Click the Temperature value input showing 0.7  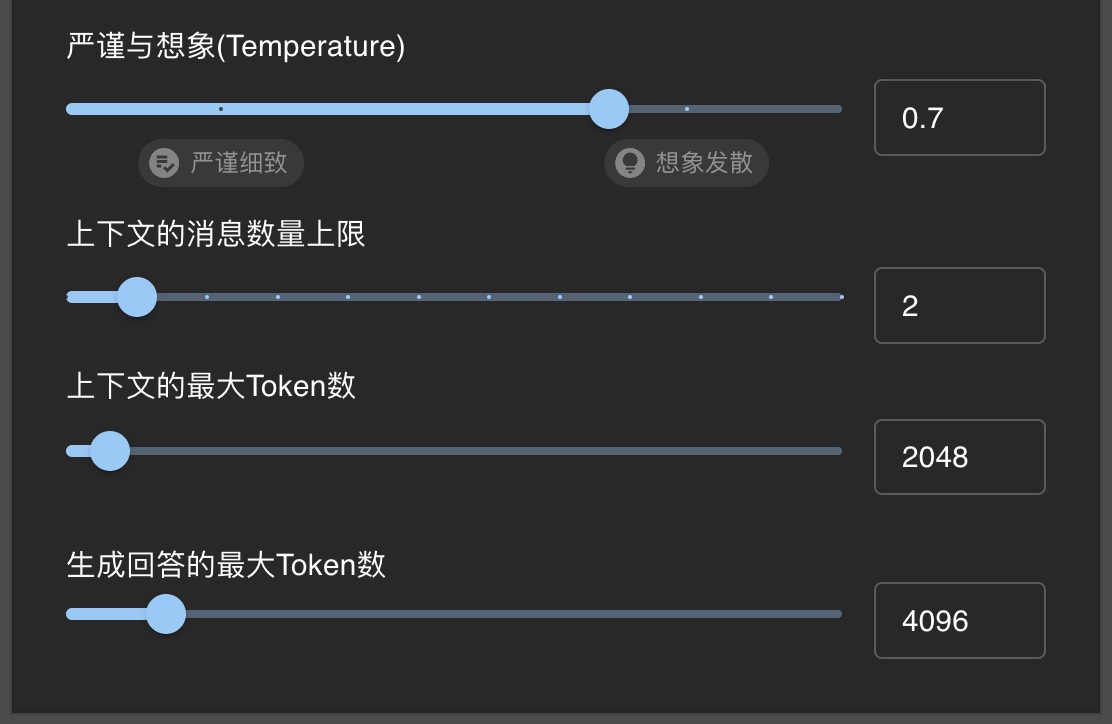point(958,117)
